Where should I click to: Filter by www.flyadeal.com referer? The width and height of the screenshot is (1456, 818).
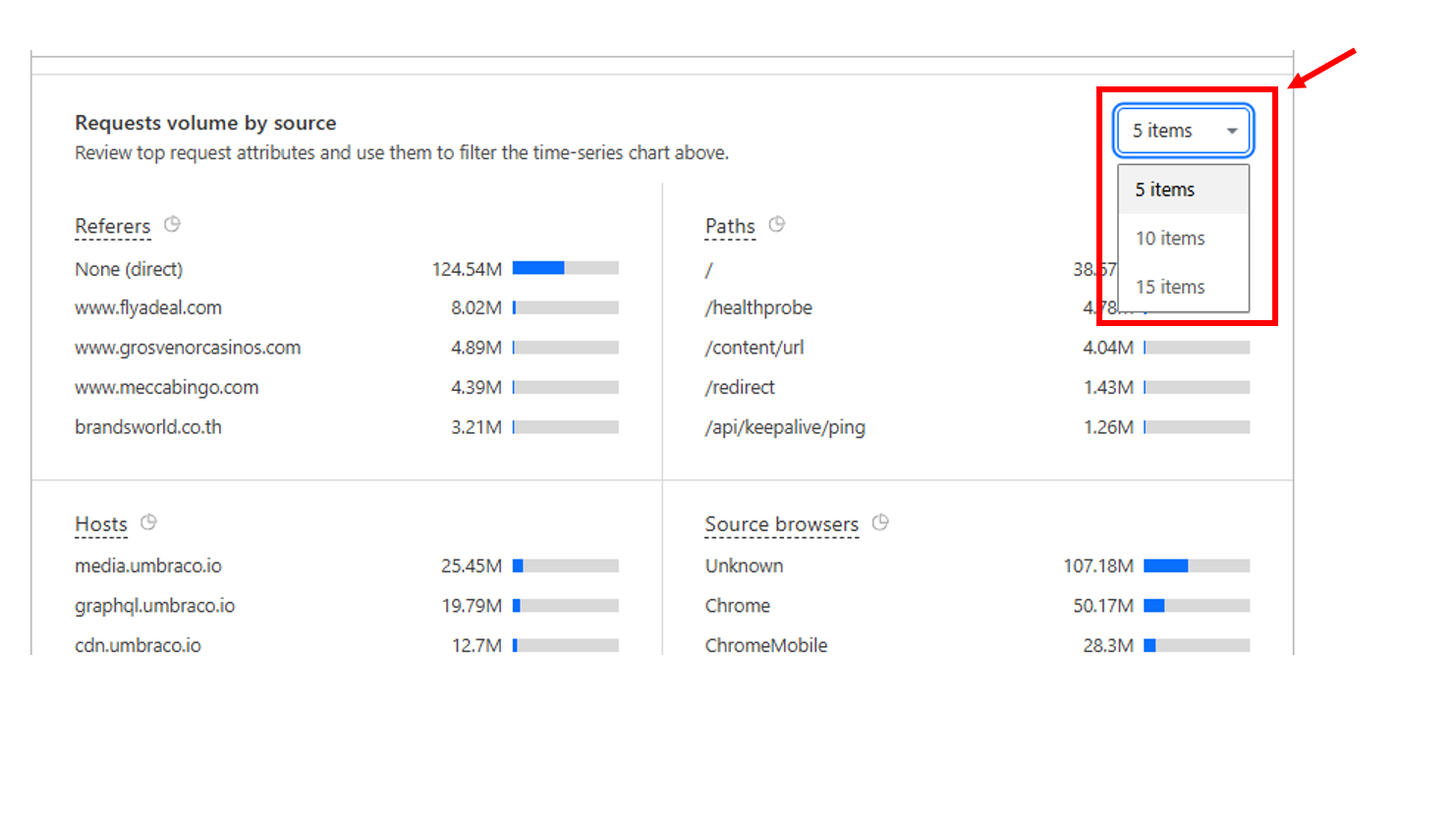[148, 308]
